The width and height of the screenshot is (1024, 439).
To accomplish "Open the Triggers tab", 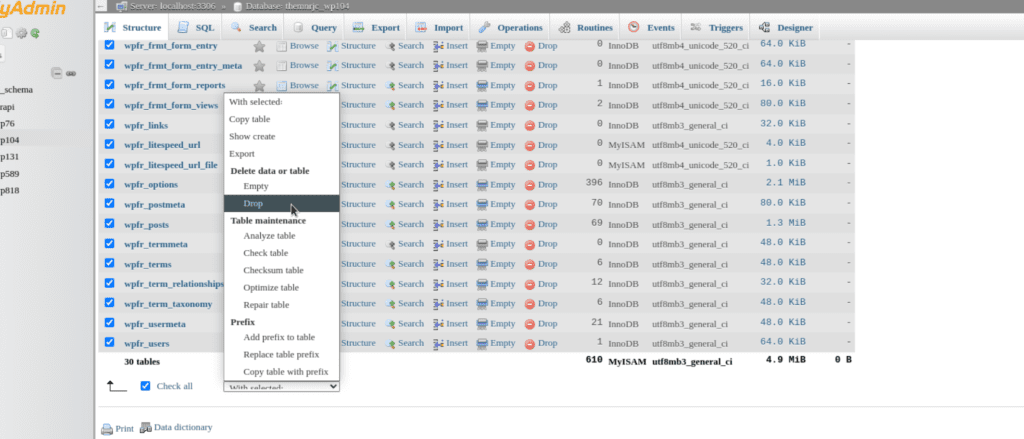I will [x=717, y=28].
